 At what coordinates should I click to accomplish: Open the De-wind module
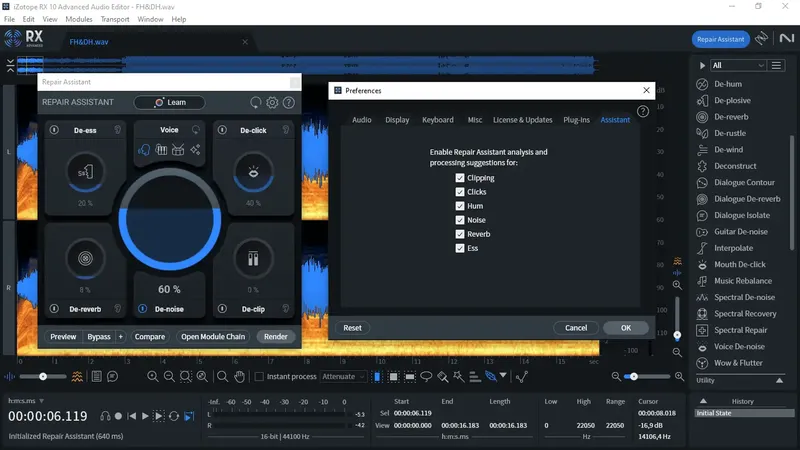point(728,149)
